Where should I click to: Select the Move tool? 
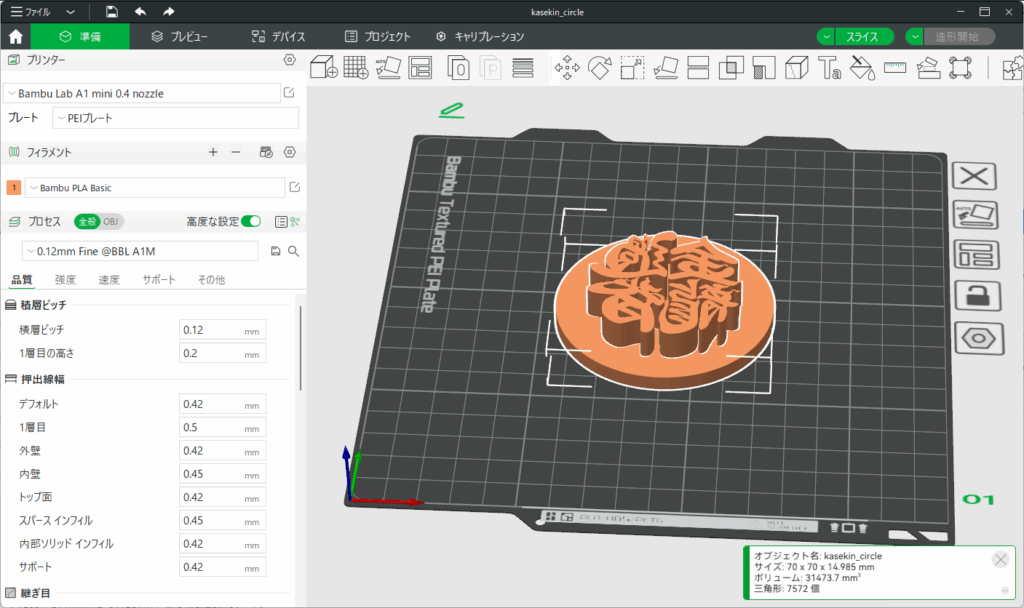[x=567, y=67]
